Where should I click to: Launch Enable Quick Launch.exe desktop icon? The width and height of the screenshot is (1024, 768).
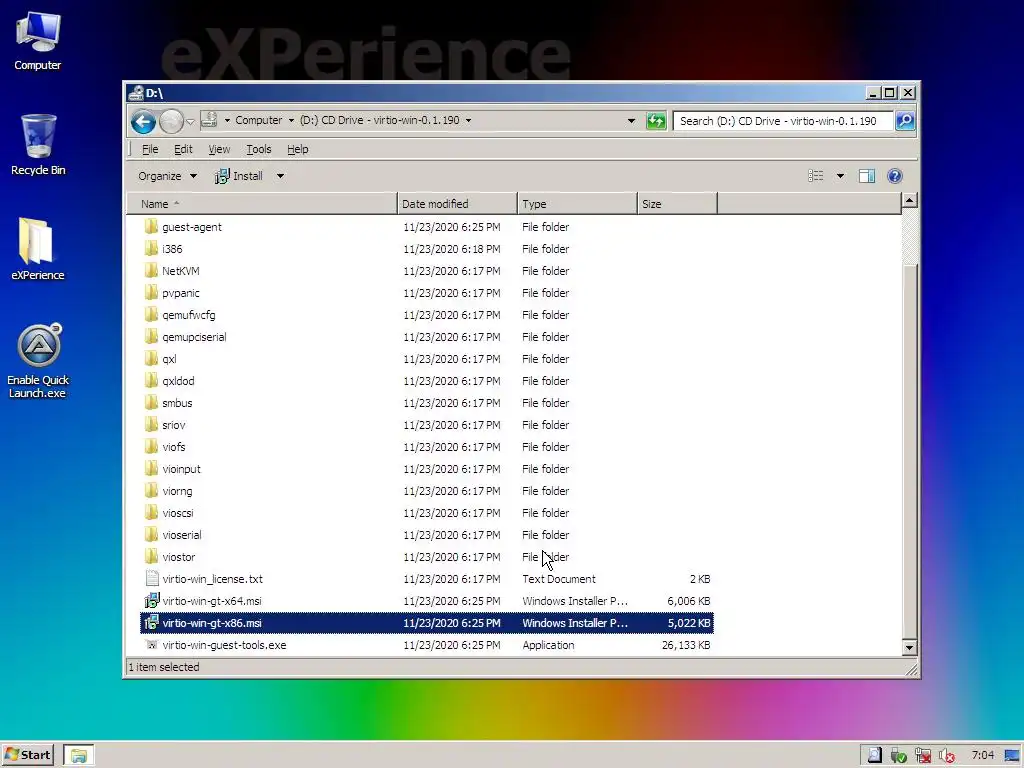tap(38, 360)
